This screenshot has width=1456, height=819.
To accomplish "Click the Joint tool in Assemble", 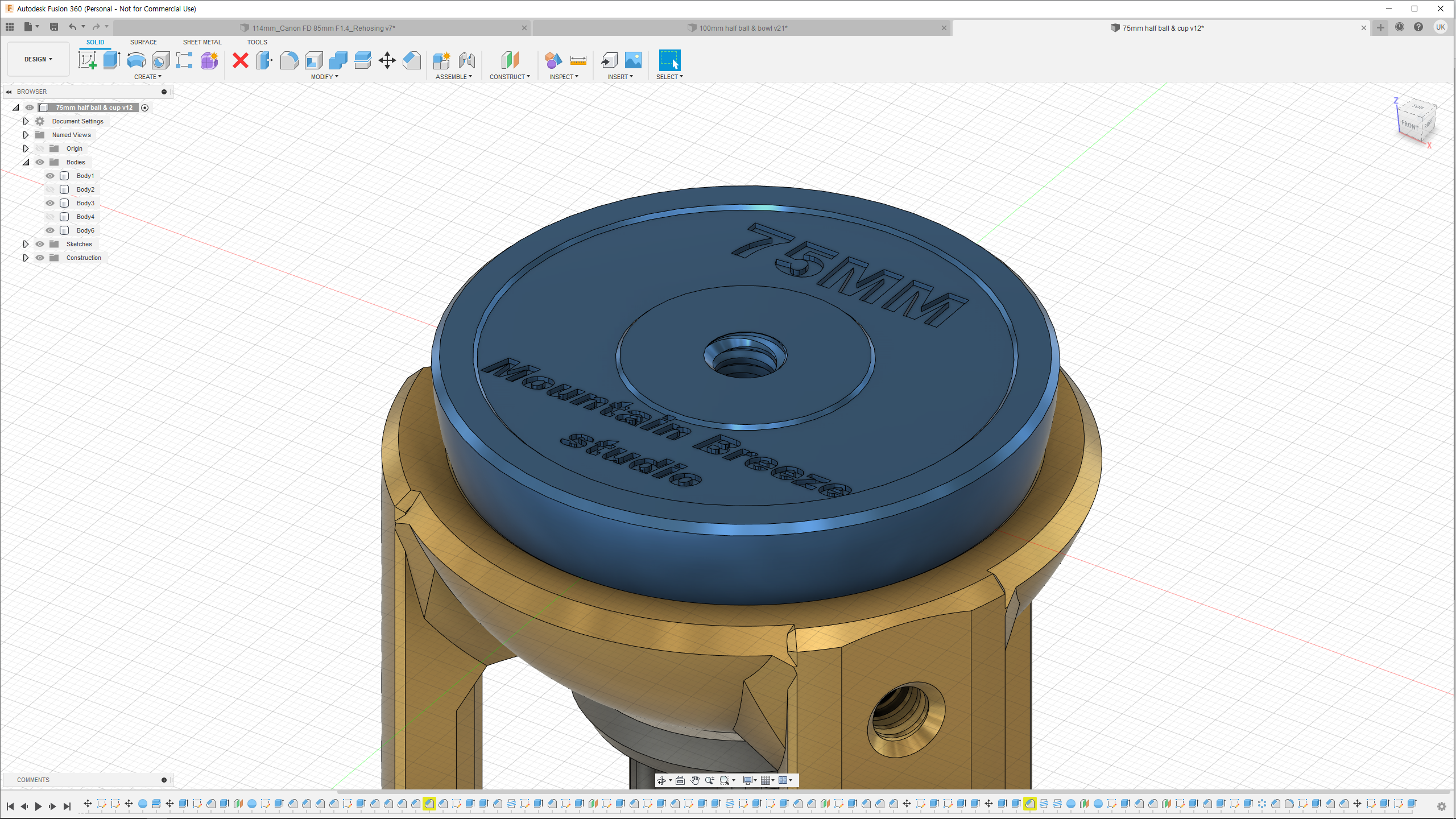I will tap(466, 60).
